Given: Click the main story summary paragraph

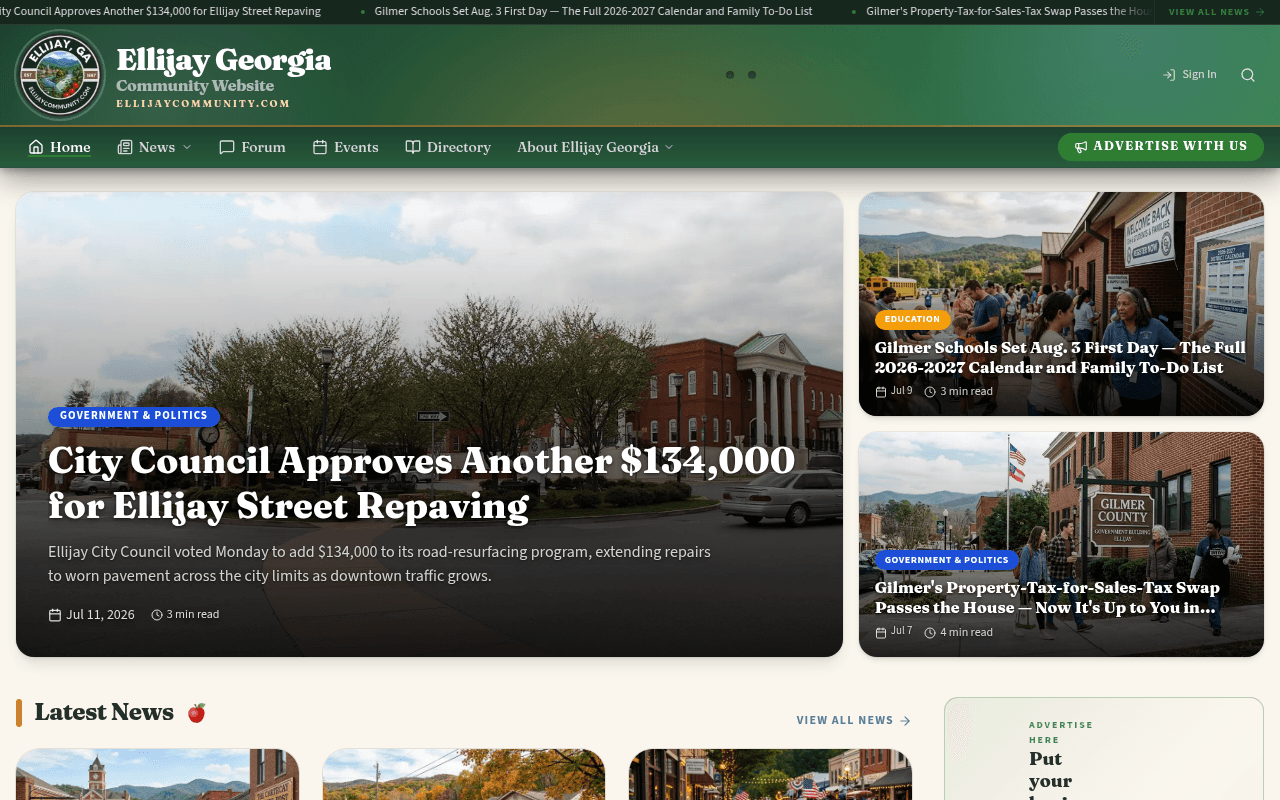Looking at the screenshot, I should [x=380, y=564].
